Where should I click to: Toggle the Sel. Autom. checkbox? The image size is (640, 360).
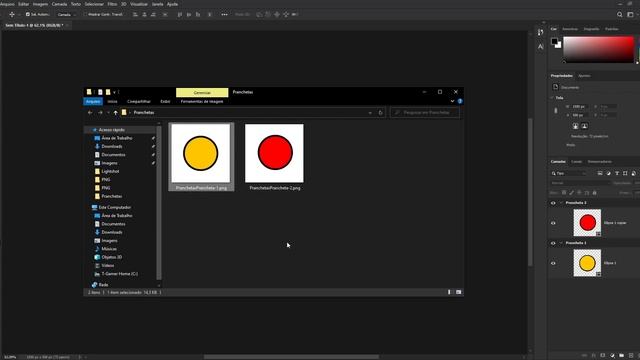pyautogui.click(x=28, y=14)
